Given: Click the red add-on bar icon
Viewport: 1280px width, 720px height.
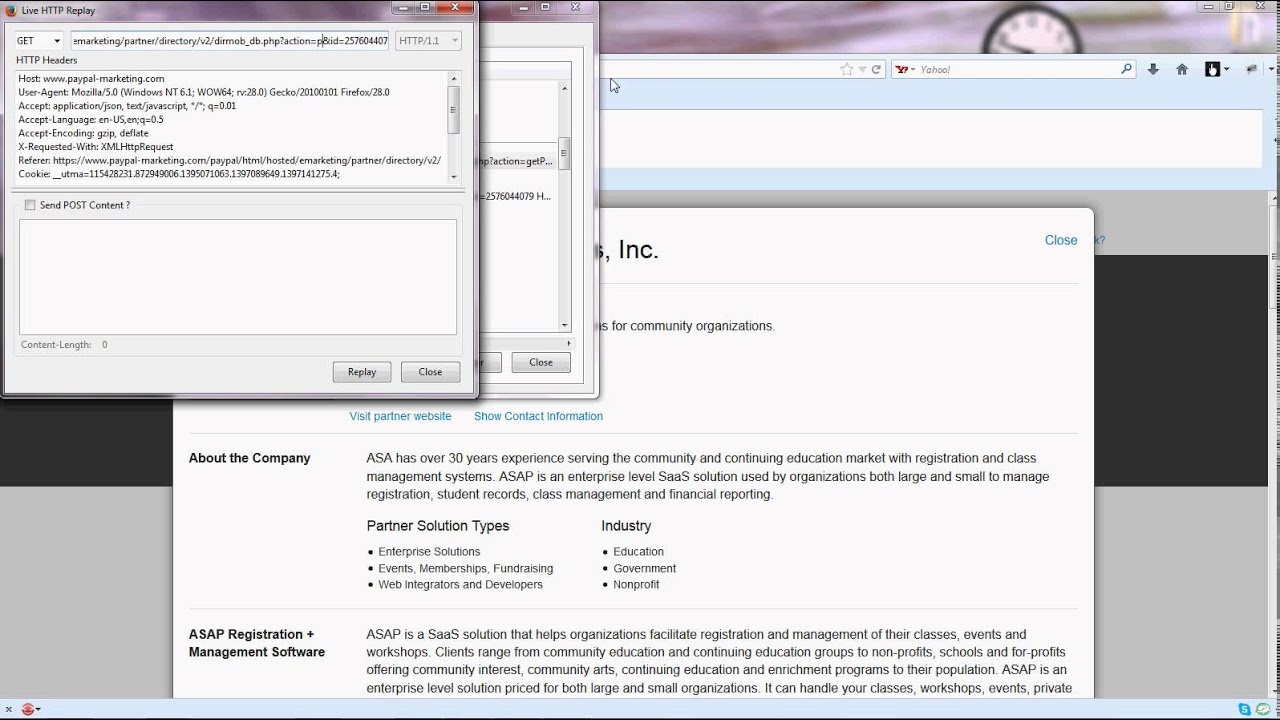Looking at the screenshot, I should point(28,709).
